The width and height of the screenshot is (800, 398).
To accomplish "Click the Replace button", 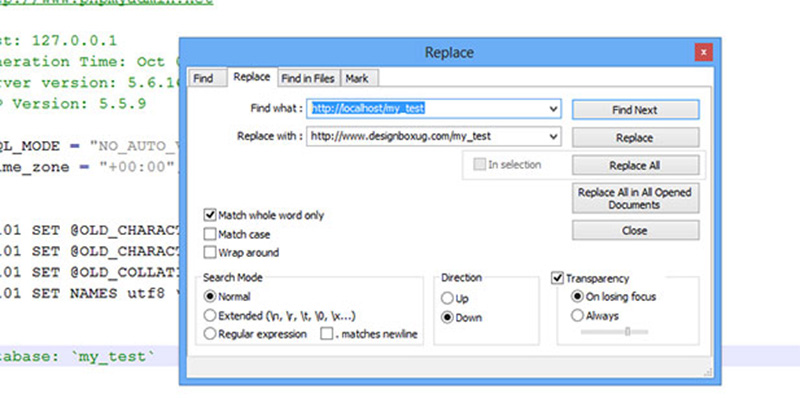I will pyautogui.click(x=635, y=138).
